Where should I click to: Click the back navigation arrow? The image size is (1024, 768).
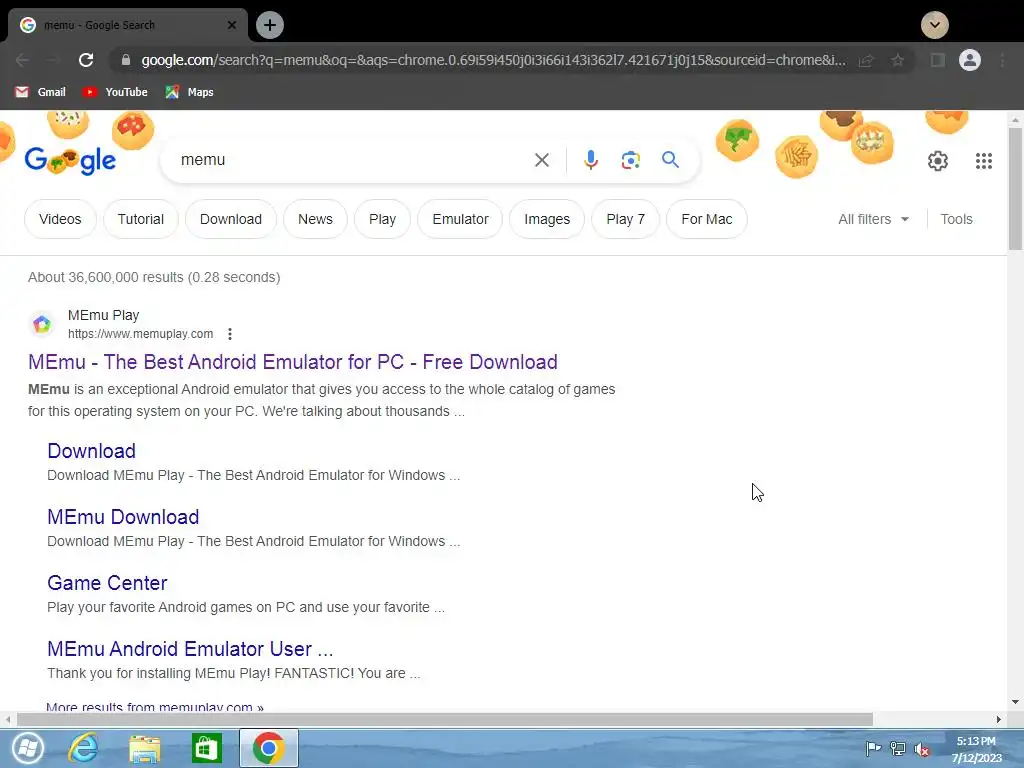22,60
